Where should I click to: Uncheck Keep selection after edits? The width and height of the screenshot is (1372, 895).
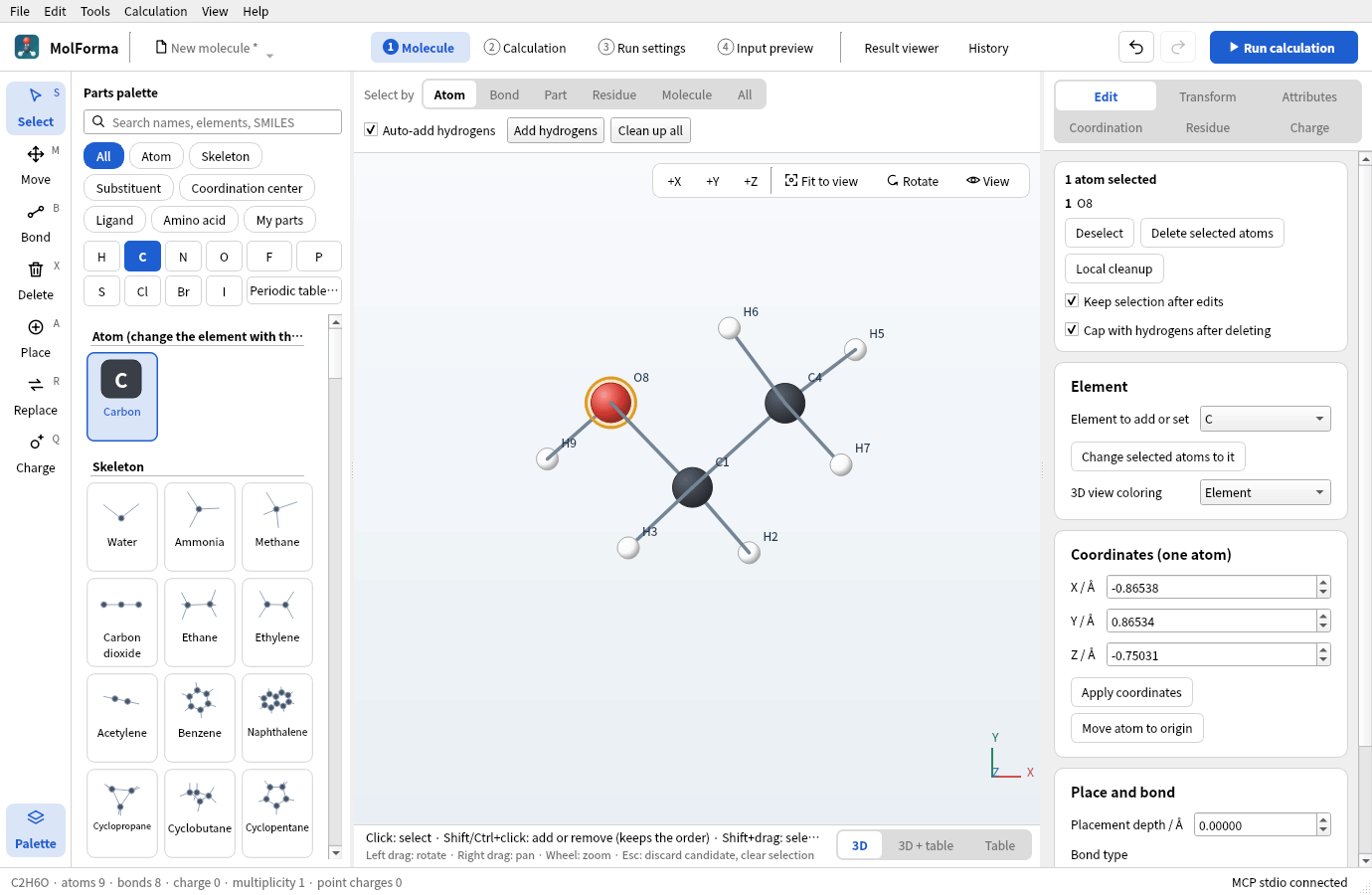1072,301
